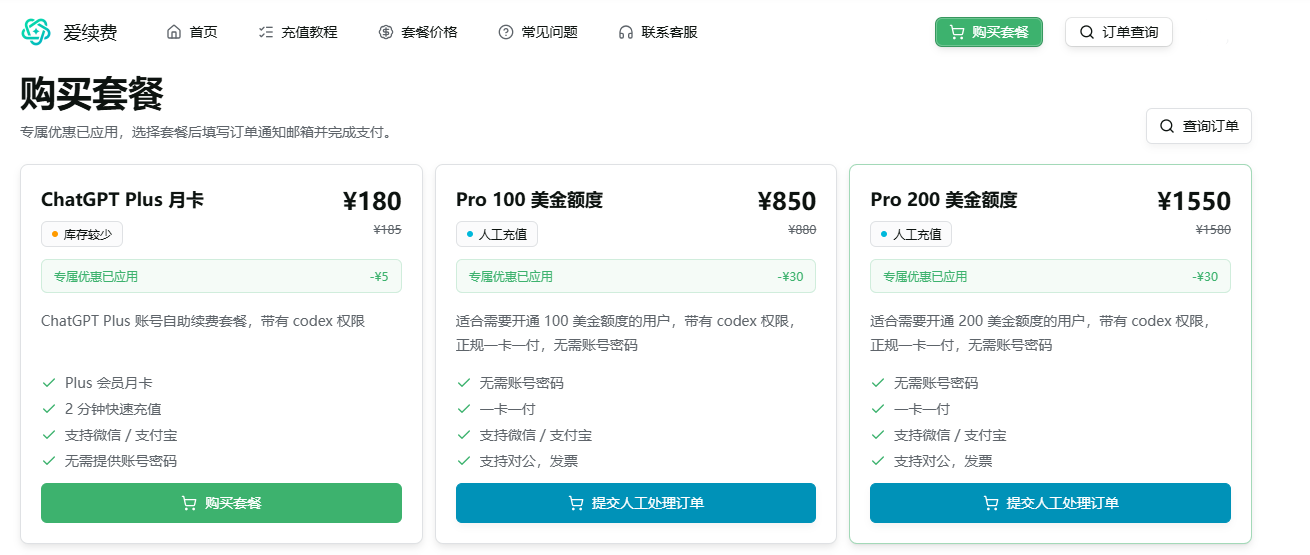Click the magnifier icon in 订单查询 button

(x=1087, y=32)
